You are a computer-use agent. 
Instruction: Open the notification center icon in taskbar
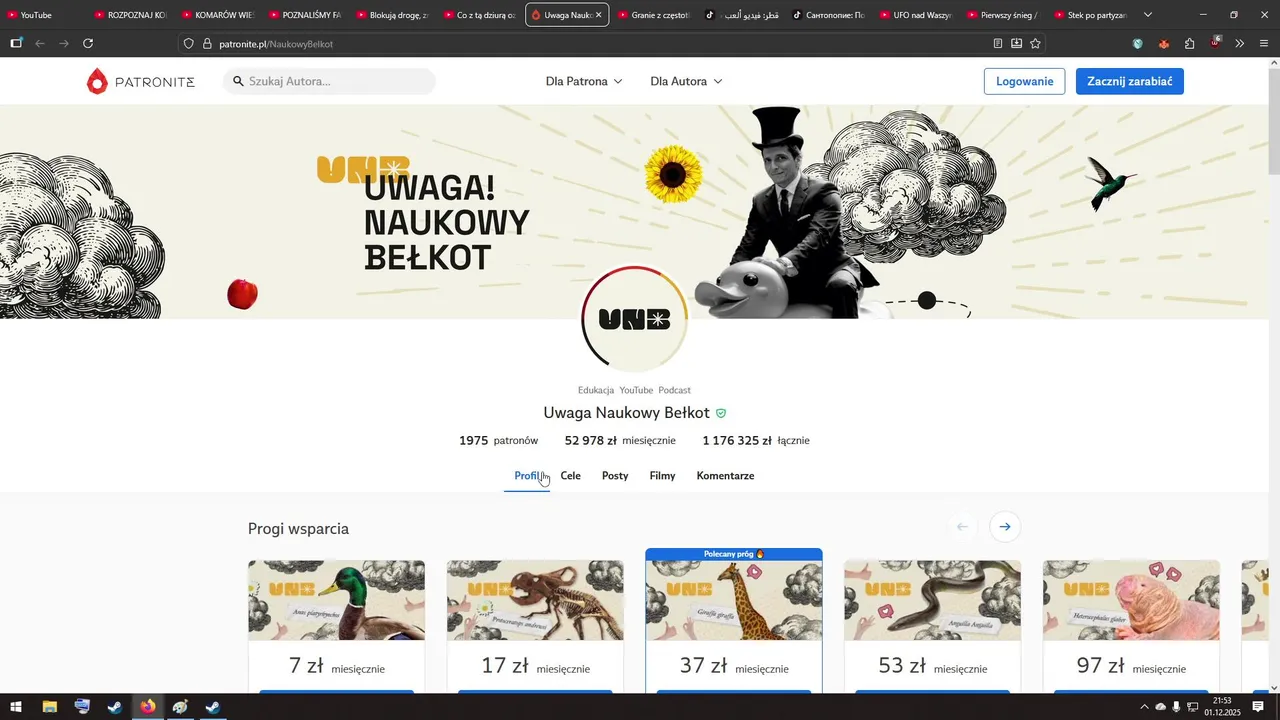coord(1258,707)
